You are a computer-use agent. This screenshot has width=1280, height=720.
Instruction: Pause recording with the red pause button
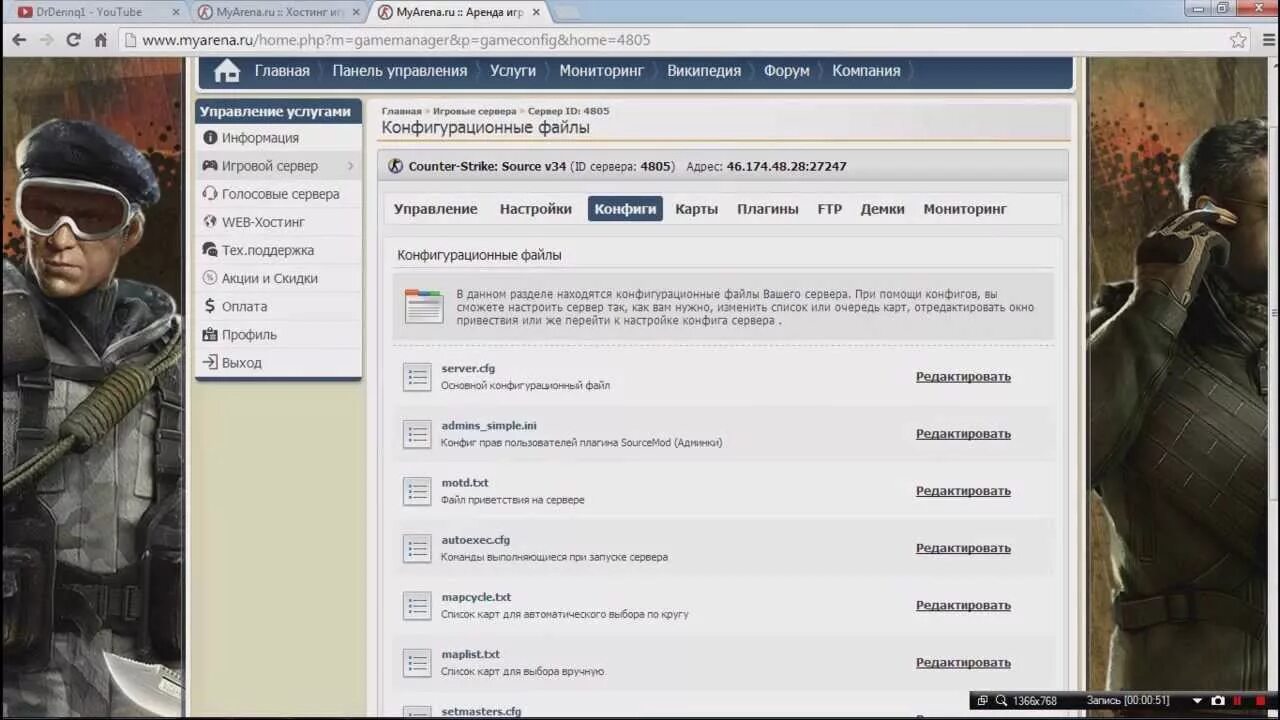[x=1238, y=701]
